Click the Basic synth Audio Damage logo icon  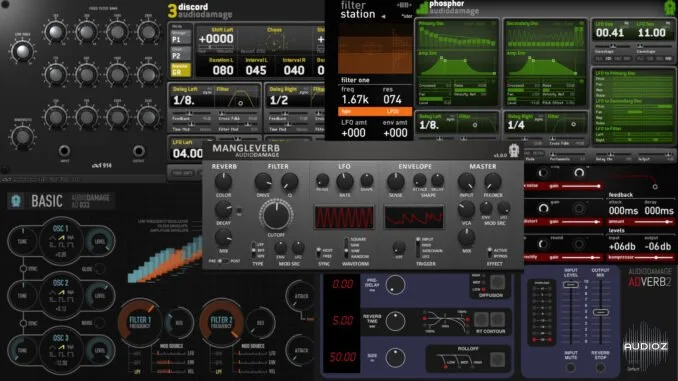click(16, 200)
